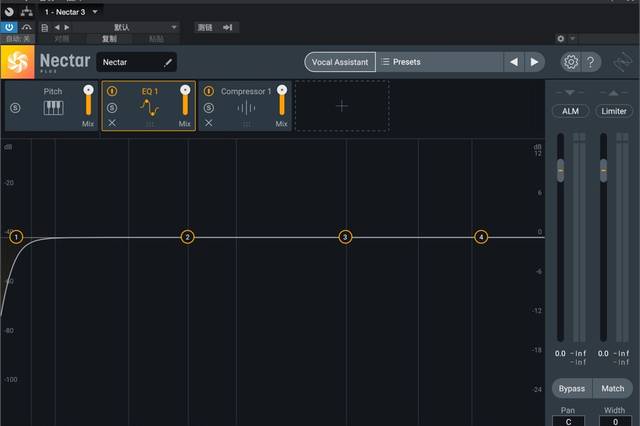Solo the Compressor 1 module

click(x=209, y=108)
